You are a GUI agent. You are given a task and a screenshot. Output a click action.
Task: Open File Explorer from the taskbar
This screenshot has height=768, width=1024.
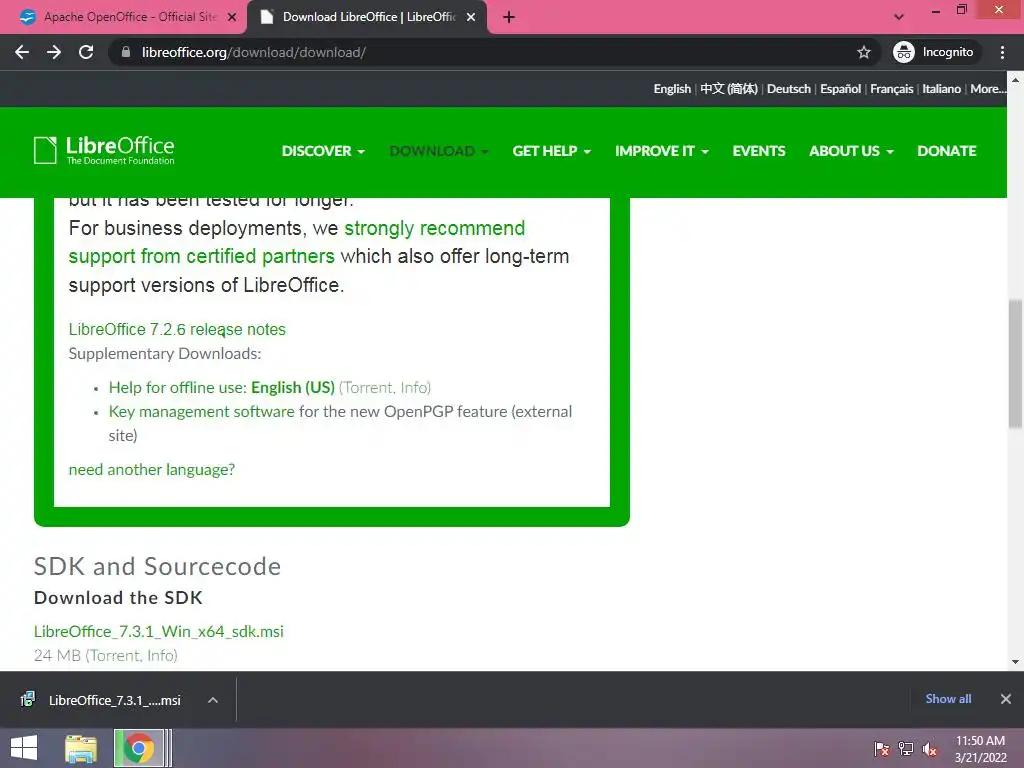click(81, 748)
